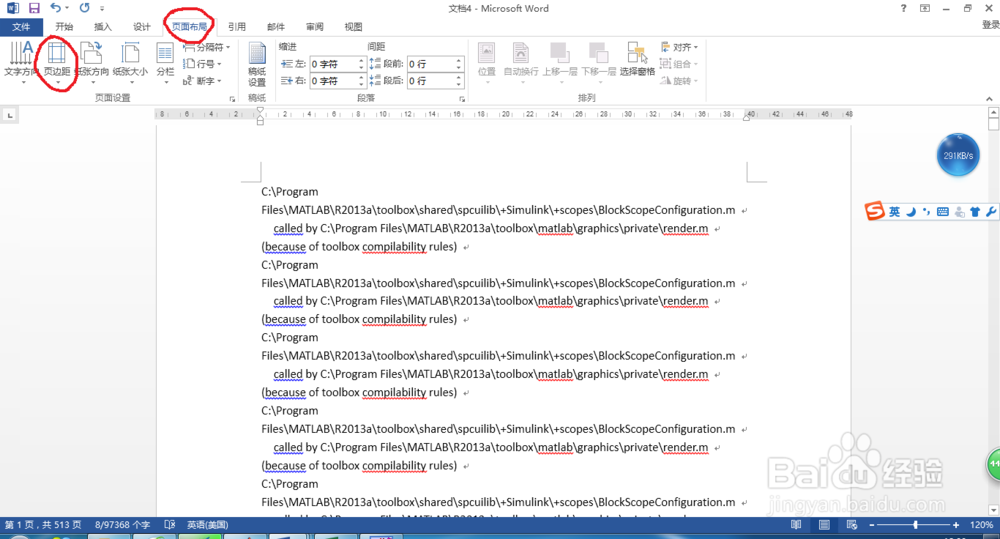Switch to the 设计 Design tab
Image resolution: width=1000 pixels, height=539 pixels.
(x=142, y=27)
